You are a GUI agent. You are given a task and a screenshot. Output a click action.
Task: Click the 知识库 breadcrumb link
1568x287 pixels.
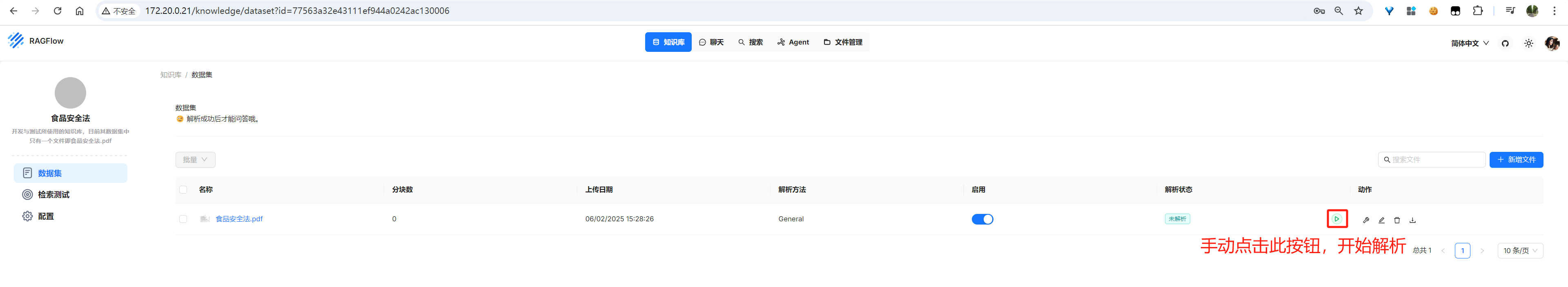tap(170, 75)
